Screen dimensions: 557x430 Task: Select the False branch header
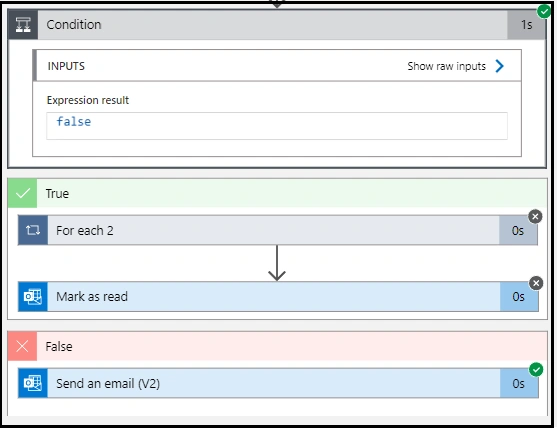[277, 346]
